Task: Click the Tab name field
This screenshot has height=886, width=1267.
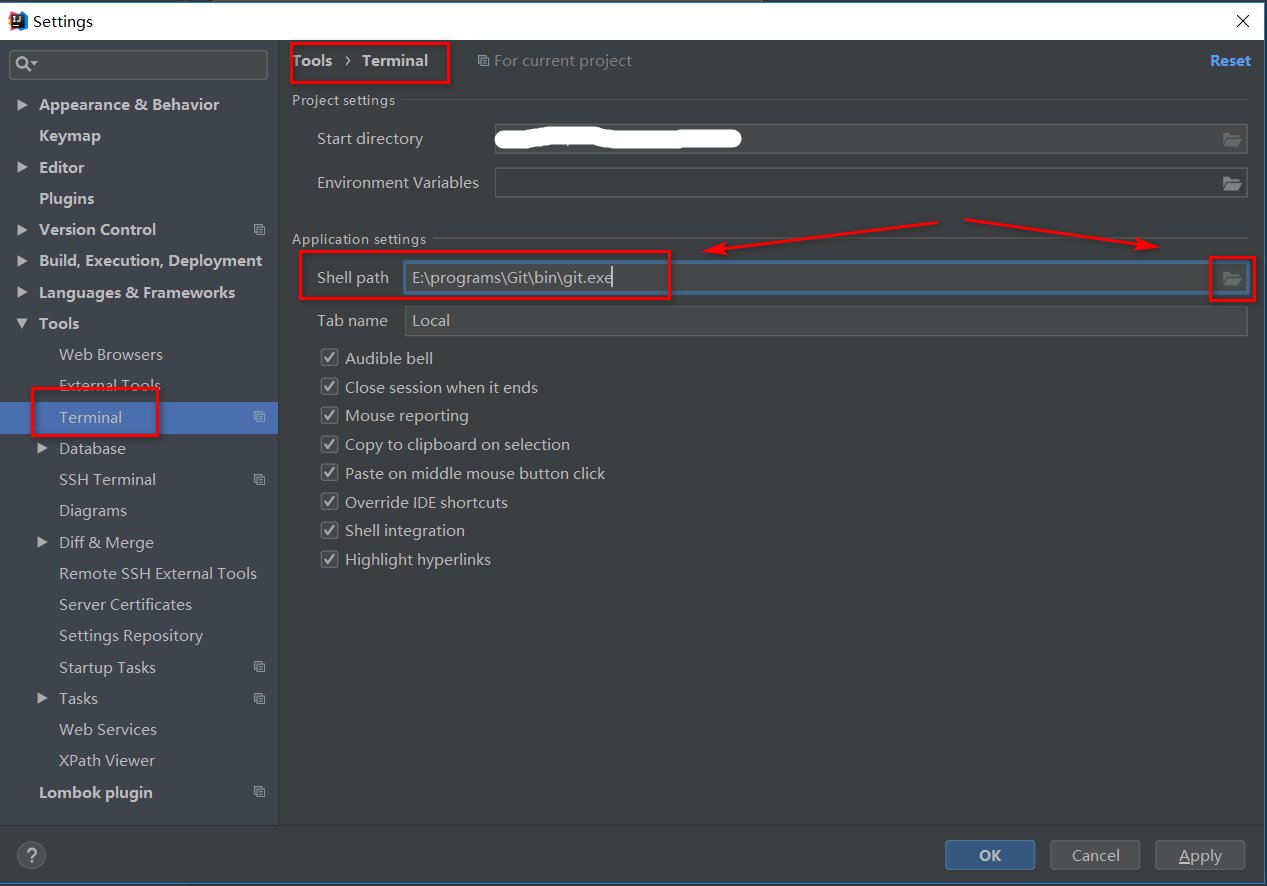Action: [x=826, y=321]
